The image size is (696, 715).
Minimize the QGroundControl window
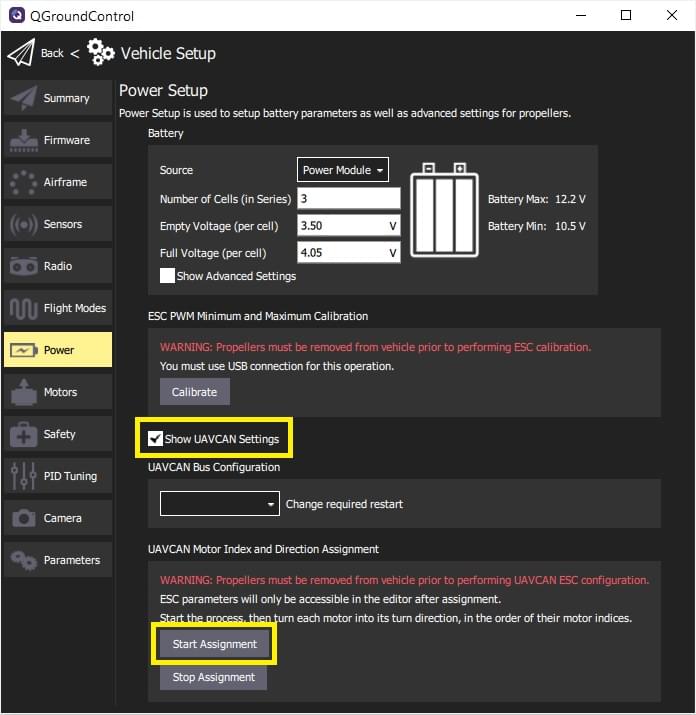point(581,15)
